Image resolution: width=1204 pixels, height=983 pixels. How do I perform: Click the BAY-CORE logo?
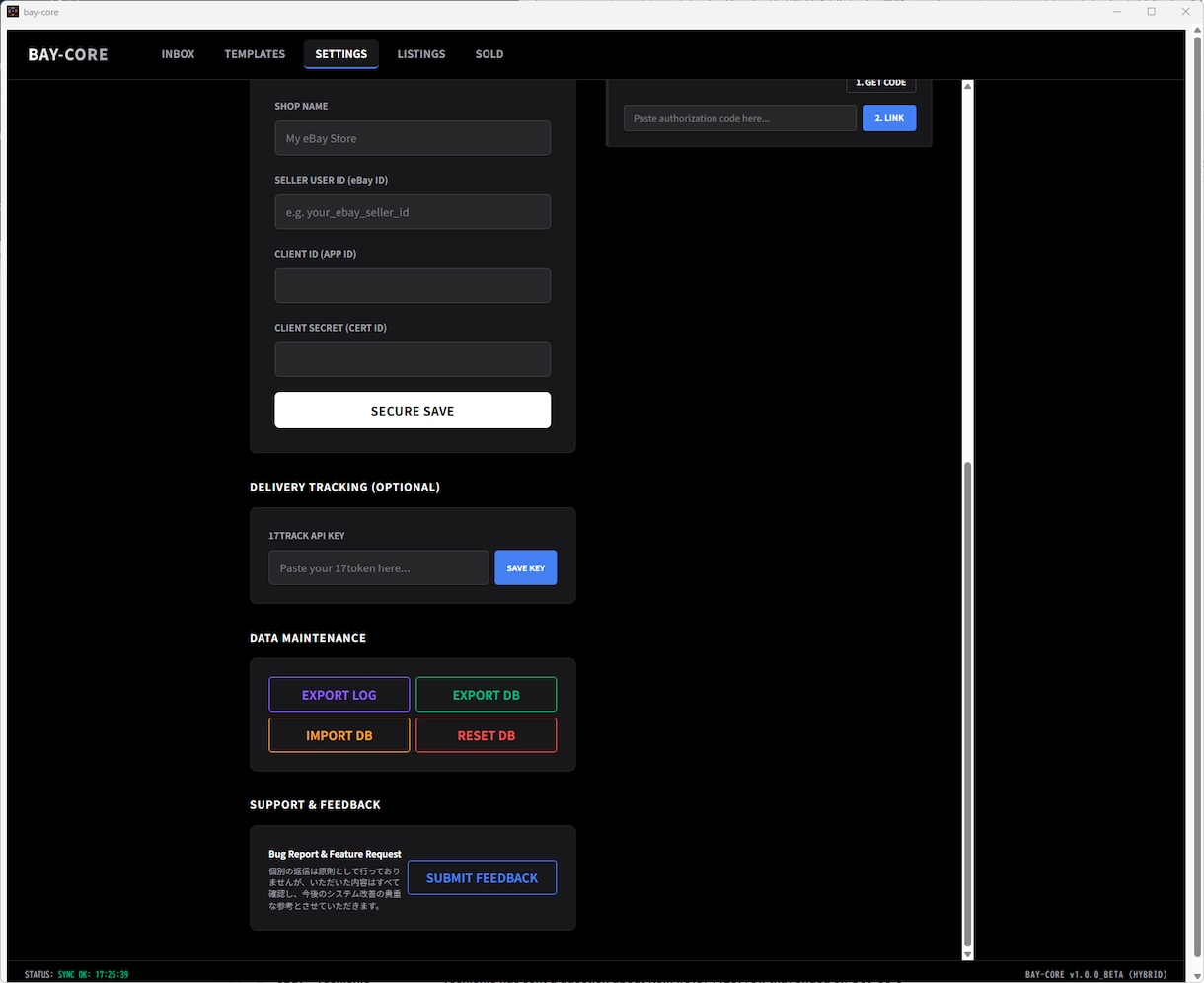pos(68,54)
